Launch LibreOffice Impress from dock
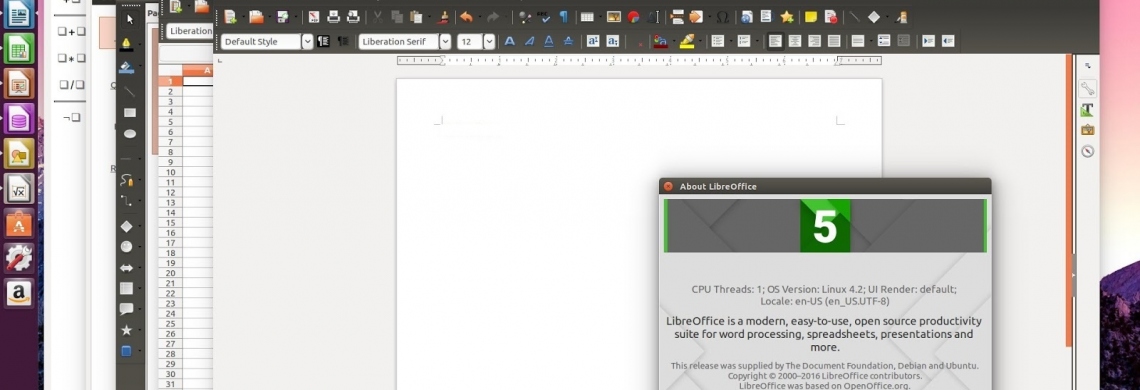Image resolution: width=1140 pixels, height=390 pixels. [19, 84]
